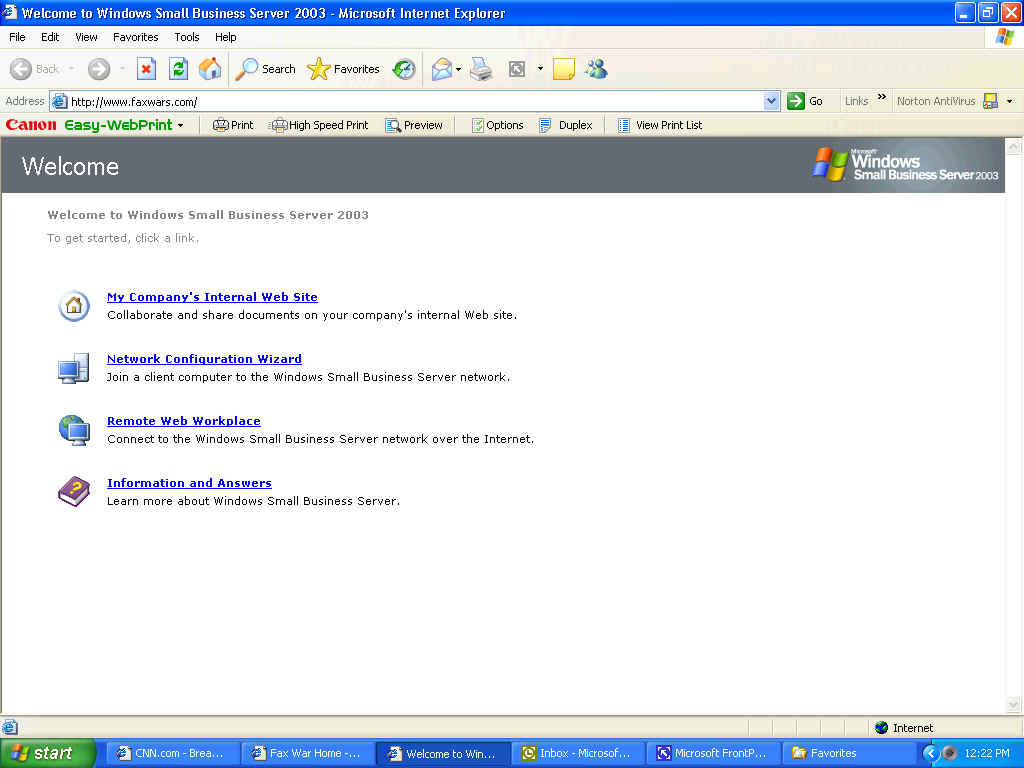This screenshot has width=1024, height=768.
Task: Click the Mail envelope icon
Action: (442, 69)
